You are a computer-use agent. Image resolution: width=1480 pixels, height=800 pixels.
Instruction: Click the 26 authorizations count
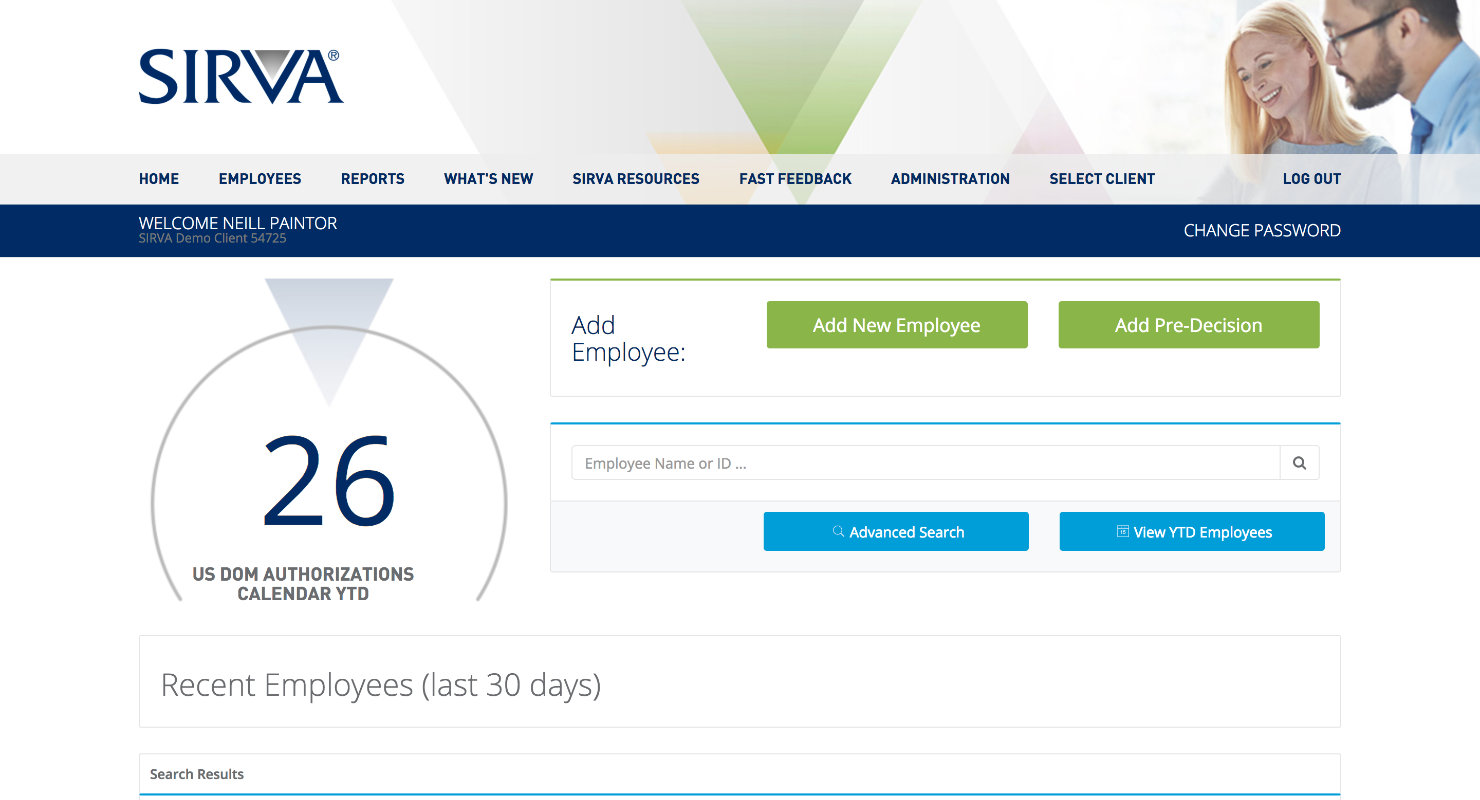329,482
